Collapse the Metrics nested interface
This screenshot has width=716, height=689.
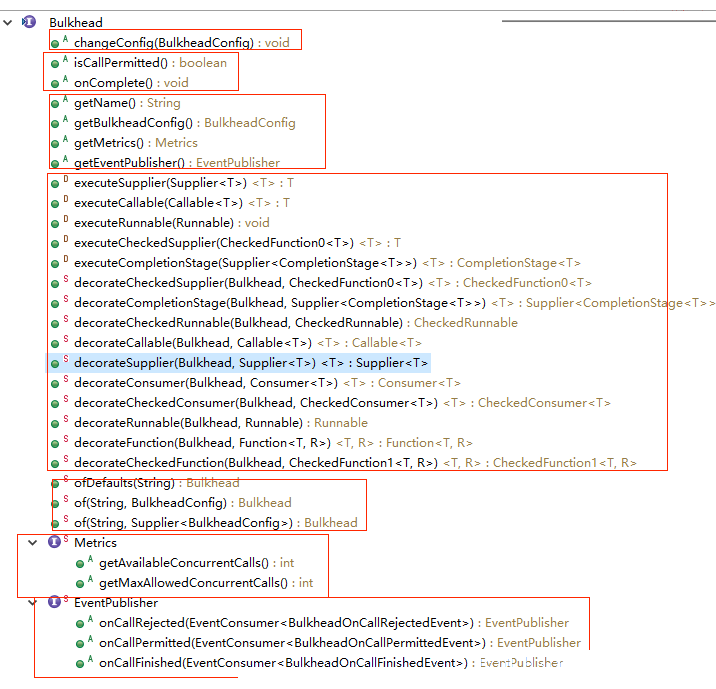(x=32, y=542)
